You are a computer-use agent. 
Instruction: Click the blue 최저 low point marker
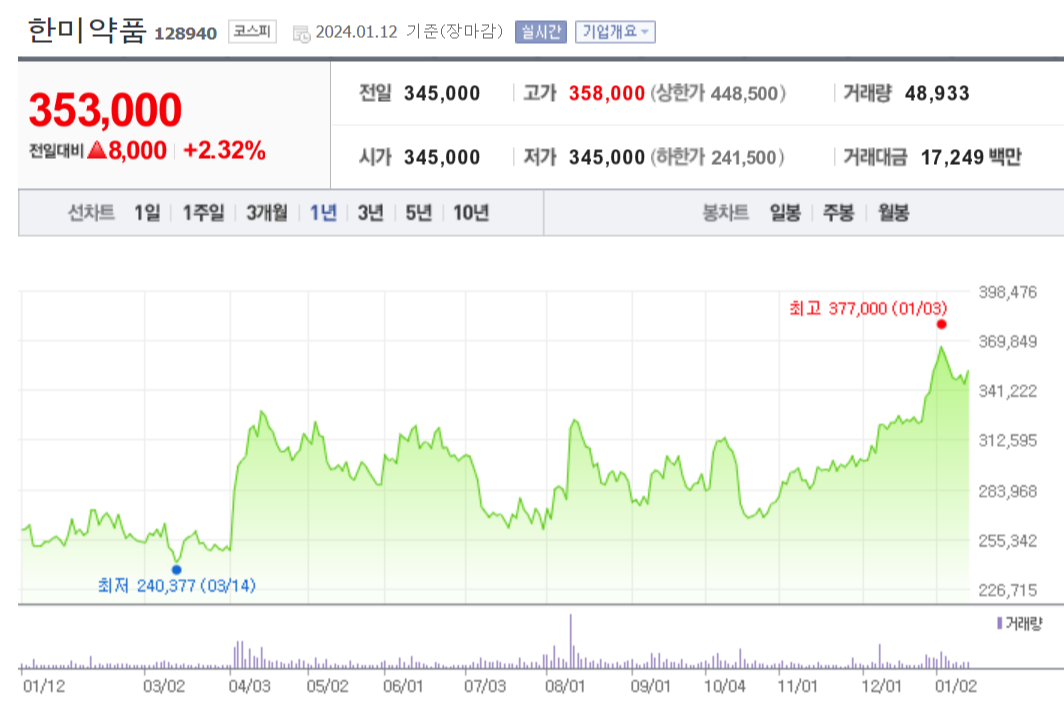click(176, 569)
